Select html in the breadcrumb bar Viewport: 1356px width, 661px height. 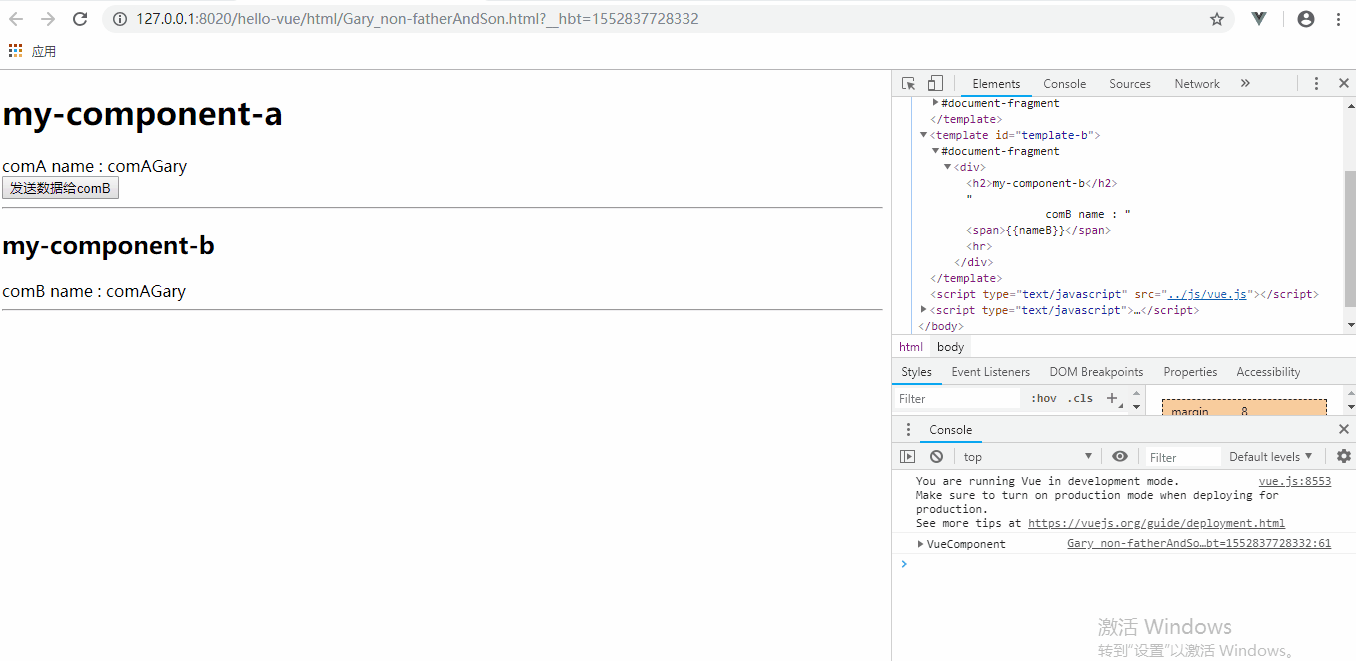click(911, 347)
